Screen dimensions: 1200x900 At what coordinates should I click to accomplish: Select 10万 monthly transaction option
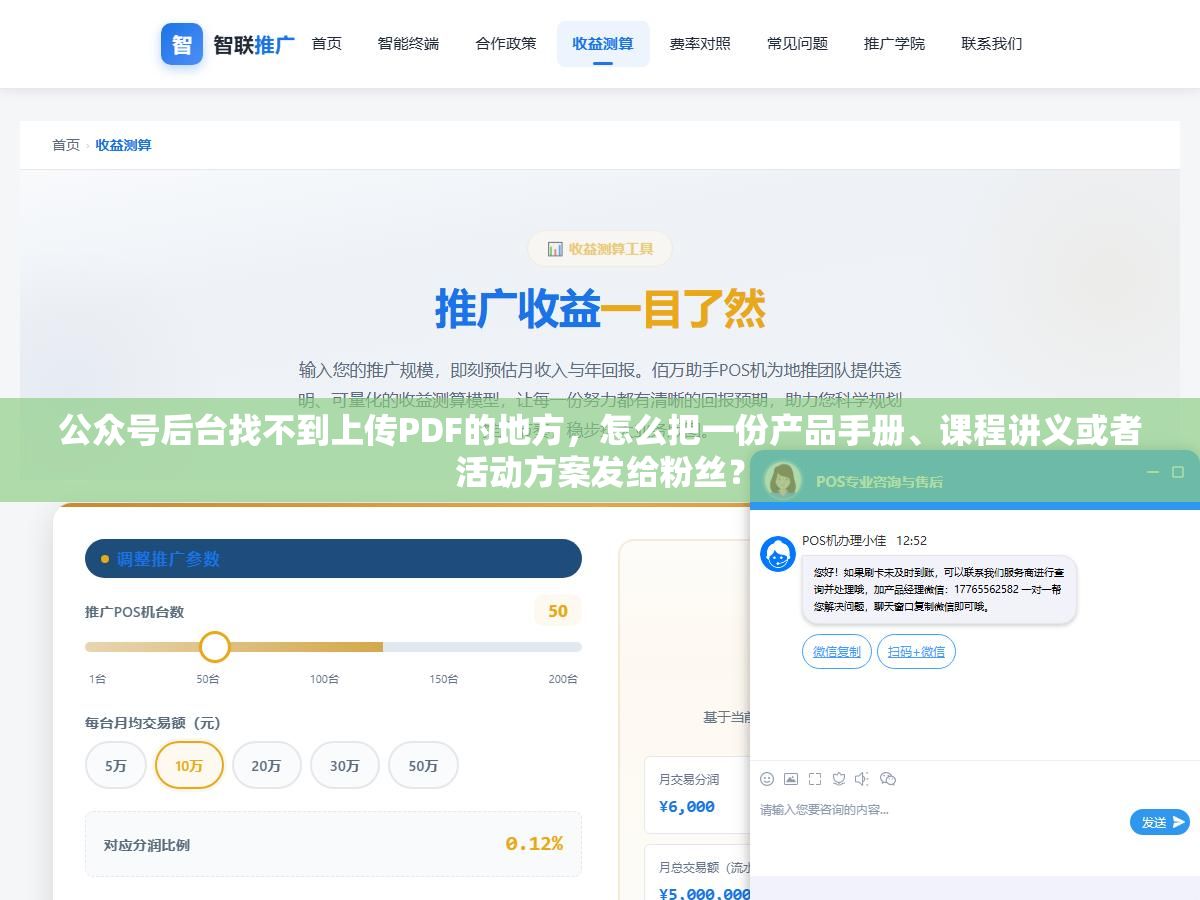(189, 766)
